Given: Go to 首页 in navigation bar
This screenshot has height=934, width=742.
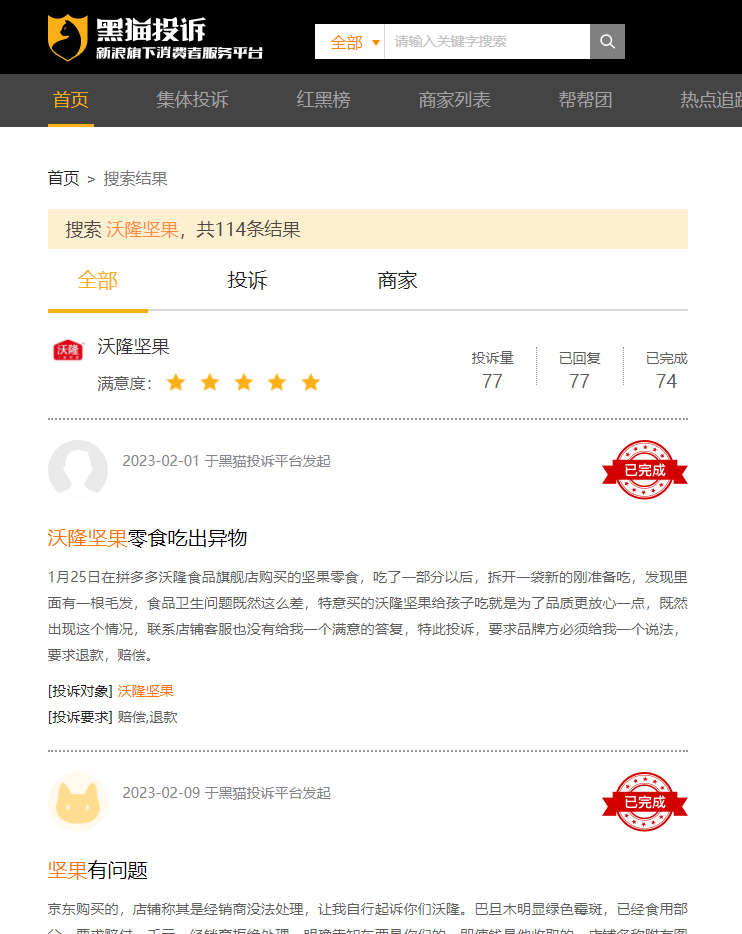Looking at the screenshot, I should (71, 100).
